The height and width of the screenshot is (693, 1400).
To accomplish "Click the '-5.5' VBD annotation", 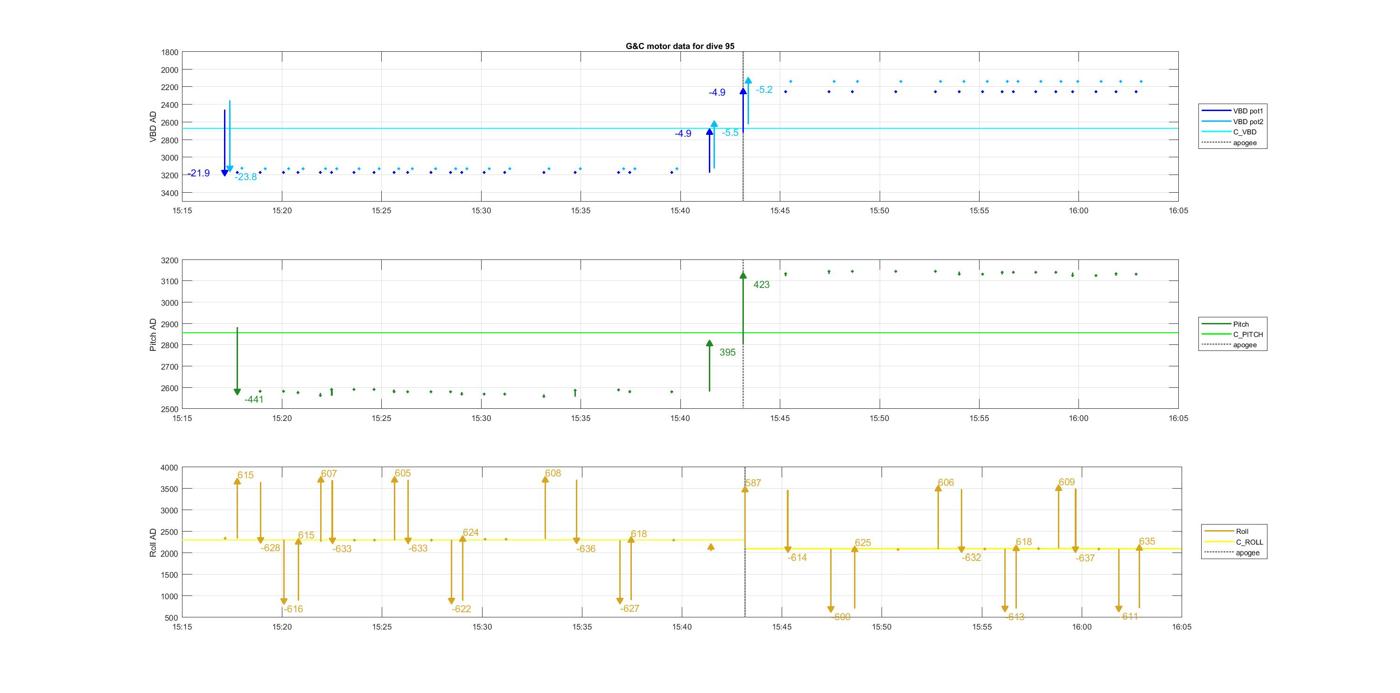I will click(730, 133).
